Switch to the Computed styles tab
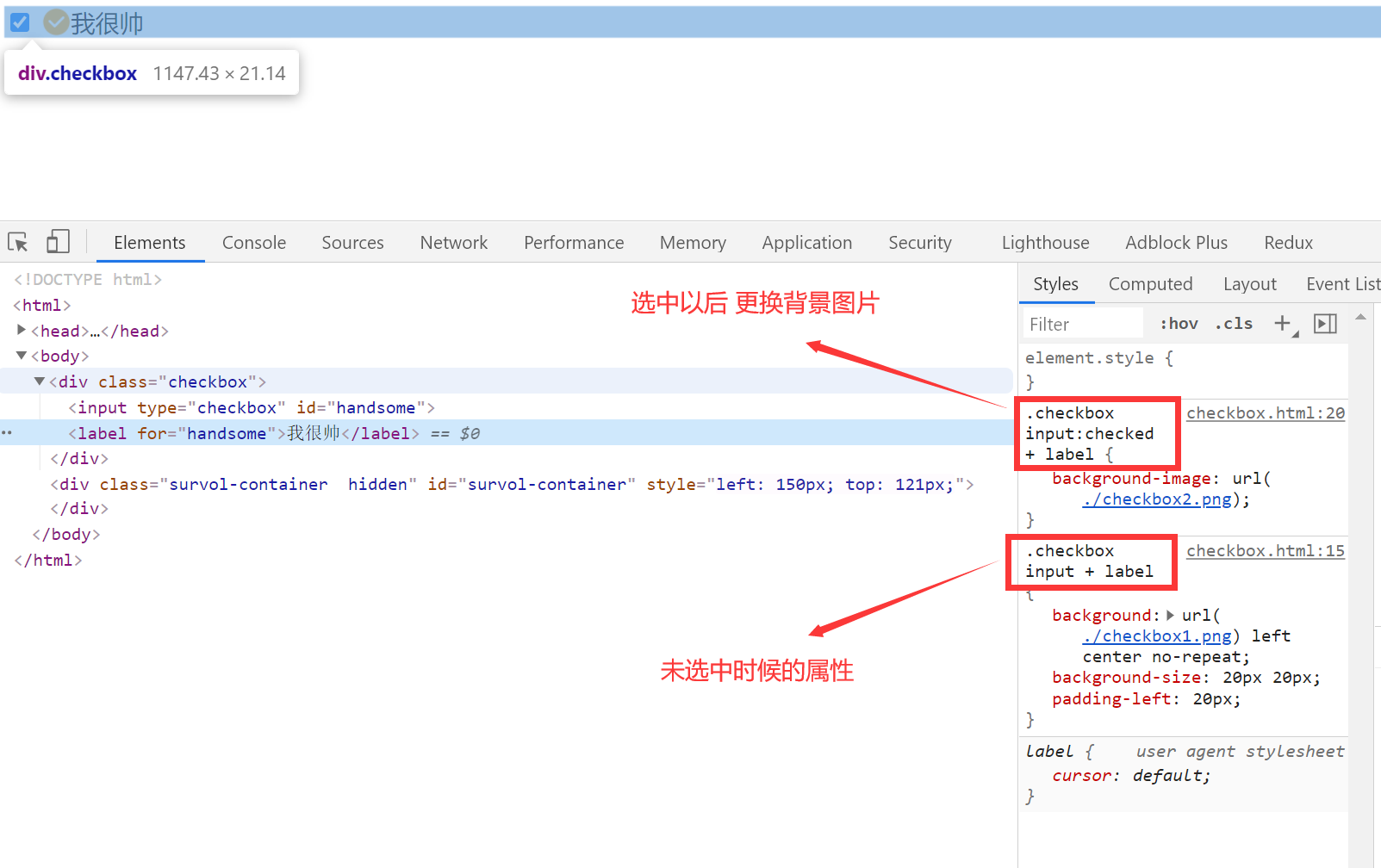 [1150, 284]
